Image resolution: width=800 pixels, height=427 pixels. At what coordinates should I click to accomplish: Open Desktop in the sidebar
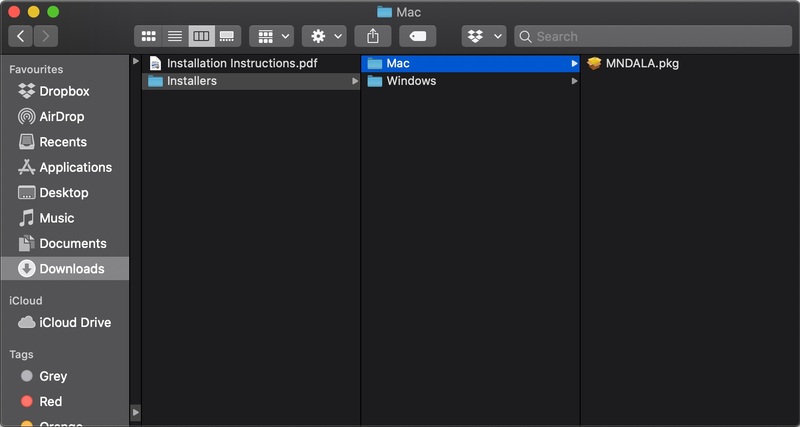tap(65, 193)
